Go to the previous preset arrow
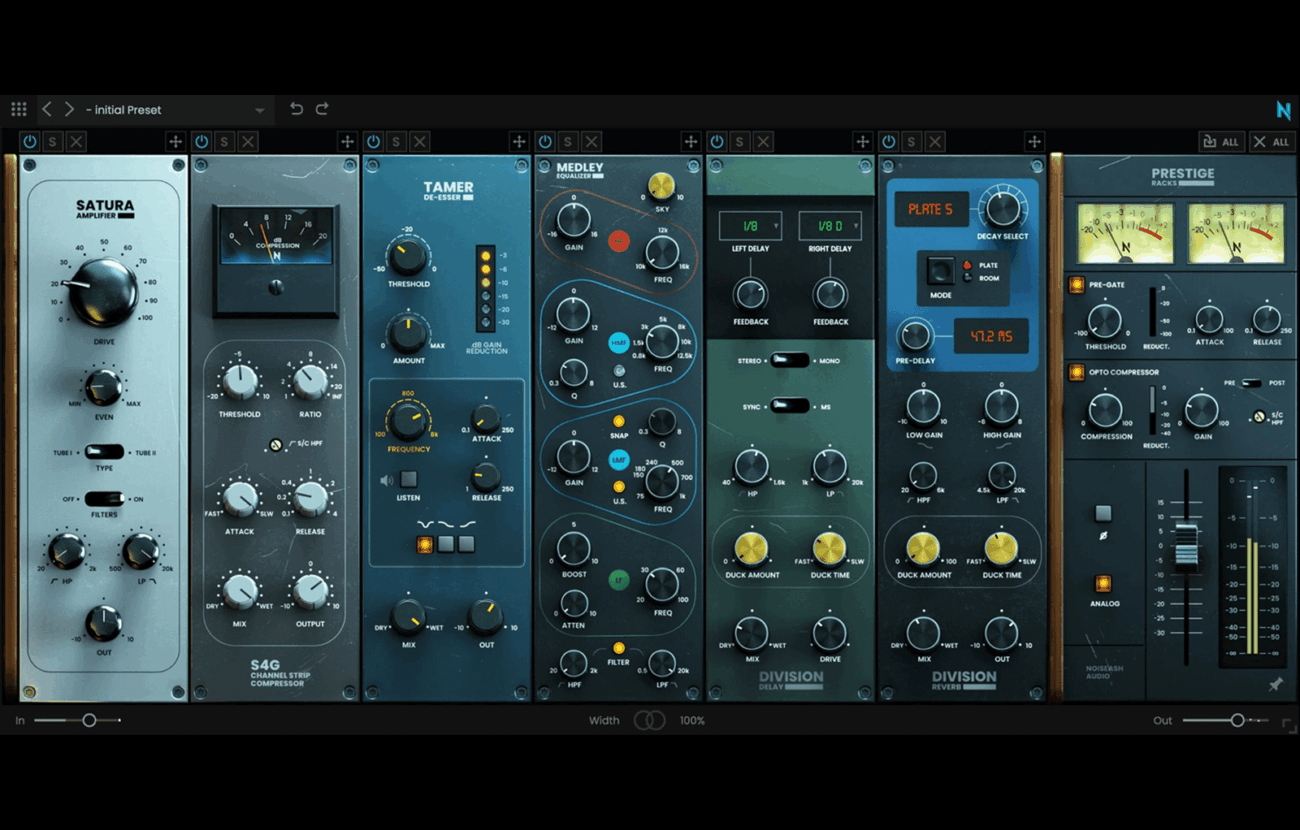The height and width of the screenshot is (830, 1300). (x=47, y=109)
